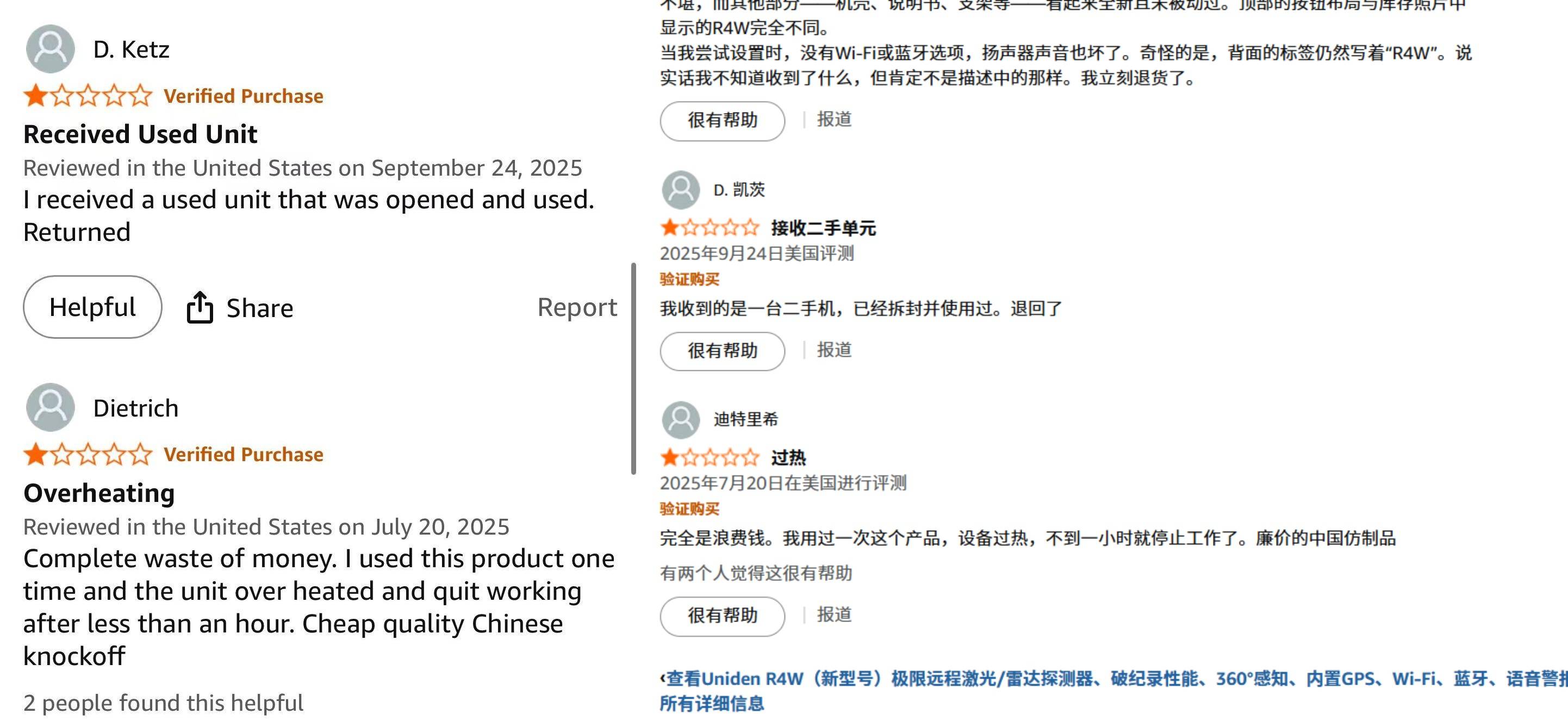Click one-star rating on Received Used Unit
The width and height of the screenshot is (1568, 720).
coord(88,96)
